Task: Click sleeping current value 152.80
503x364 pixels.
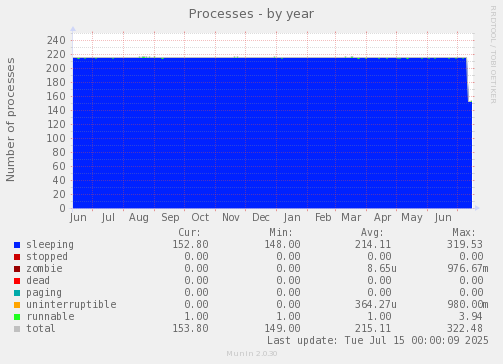Action: coord(190,245)
